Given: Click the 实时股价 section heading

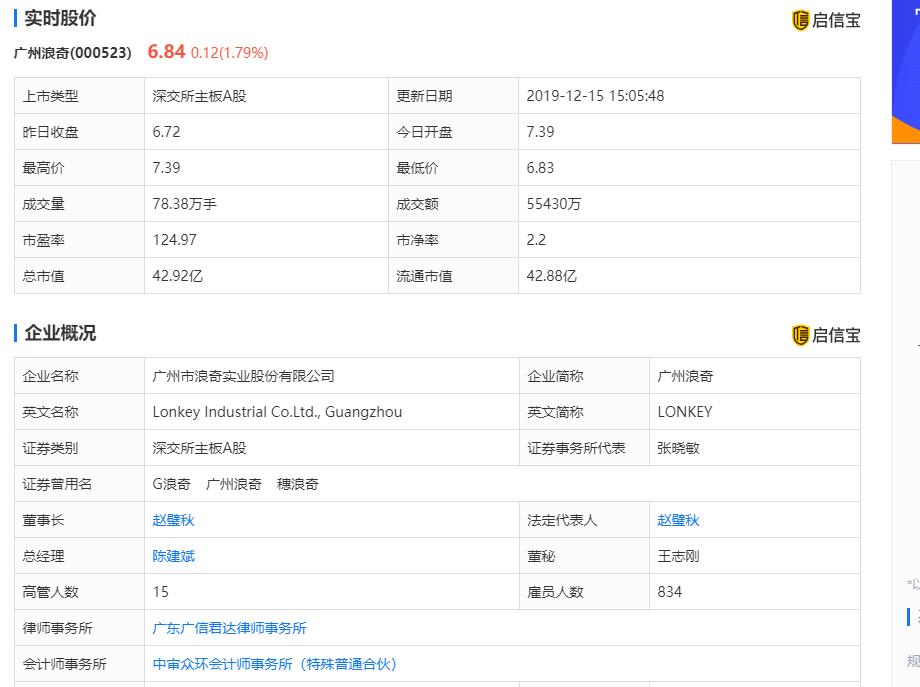Looking at the screenshot, I should 60,18.
